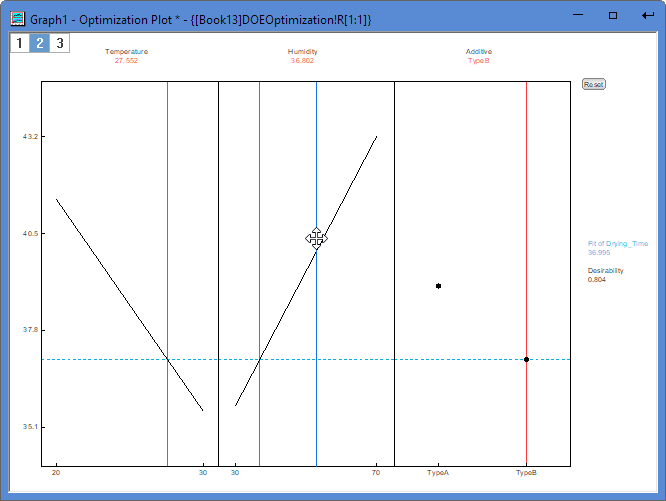Select the TypeB data point
This screenshot has height=501, width=666.
coord(527,360)
